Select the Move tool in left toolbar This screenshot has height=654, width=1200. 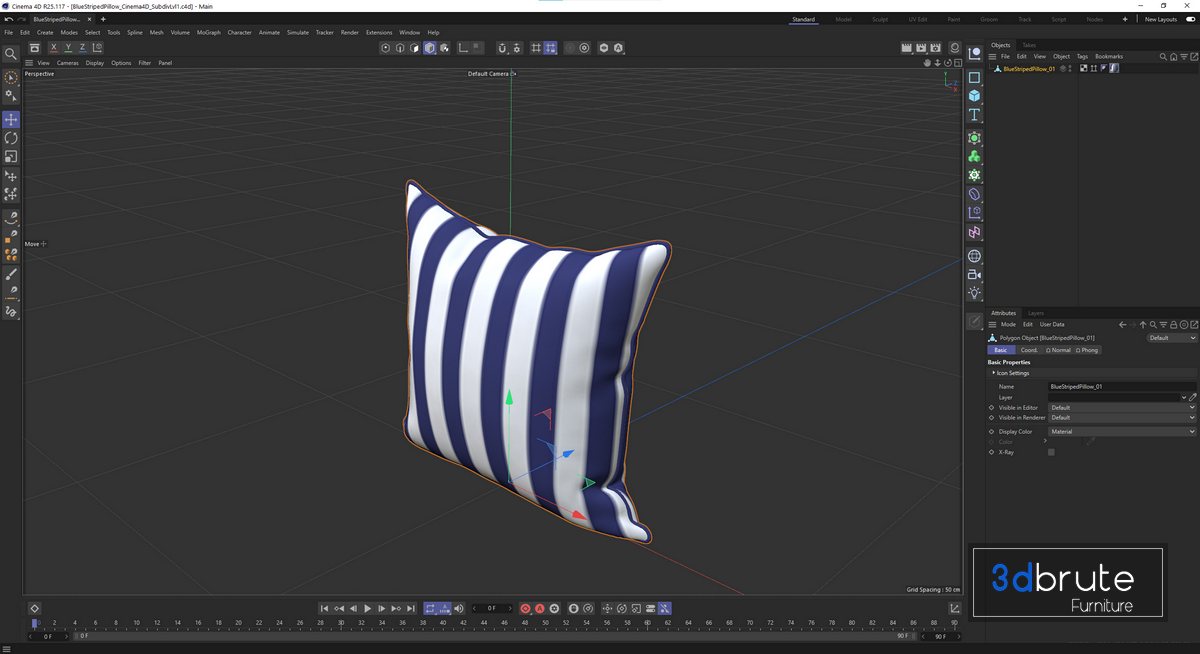(x=11, y=120)
